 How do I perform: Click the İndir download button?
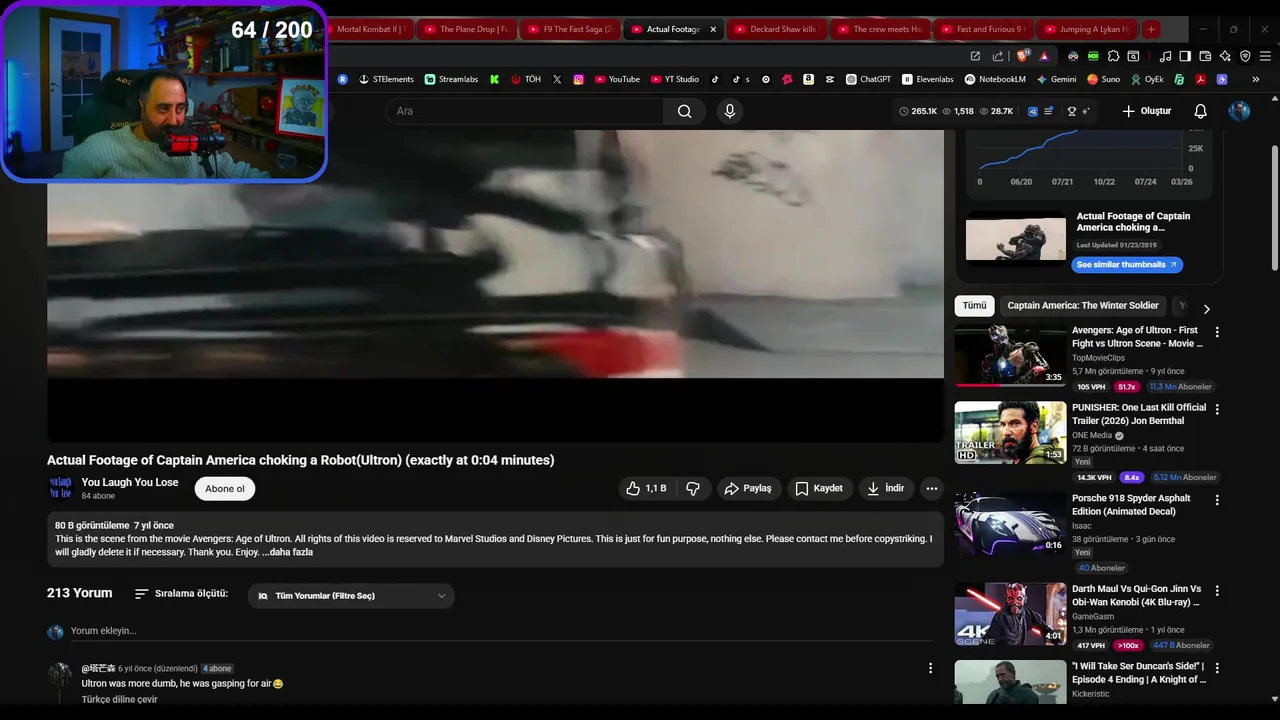pos(885,488)
